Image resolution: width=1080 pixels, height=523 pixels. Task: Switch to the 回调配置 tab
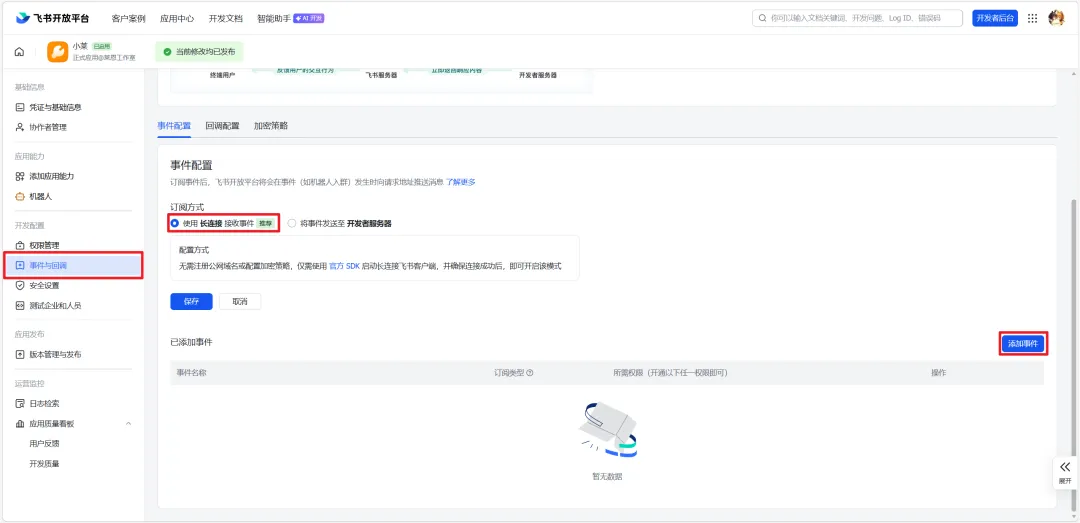click(222, 126)
